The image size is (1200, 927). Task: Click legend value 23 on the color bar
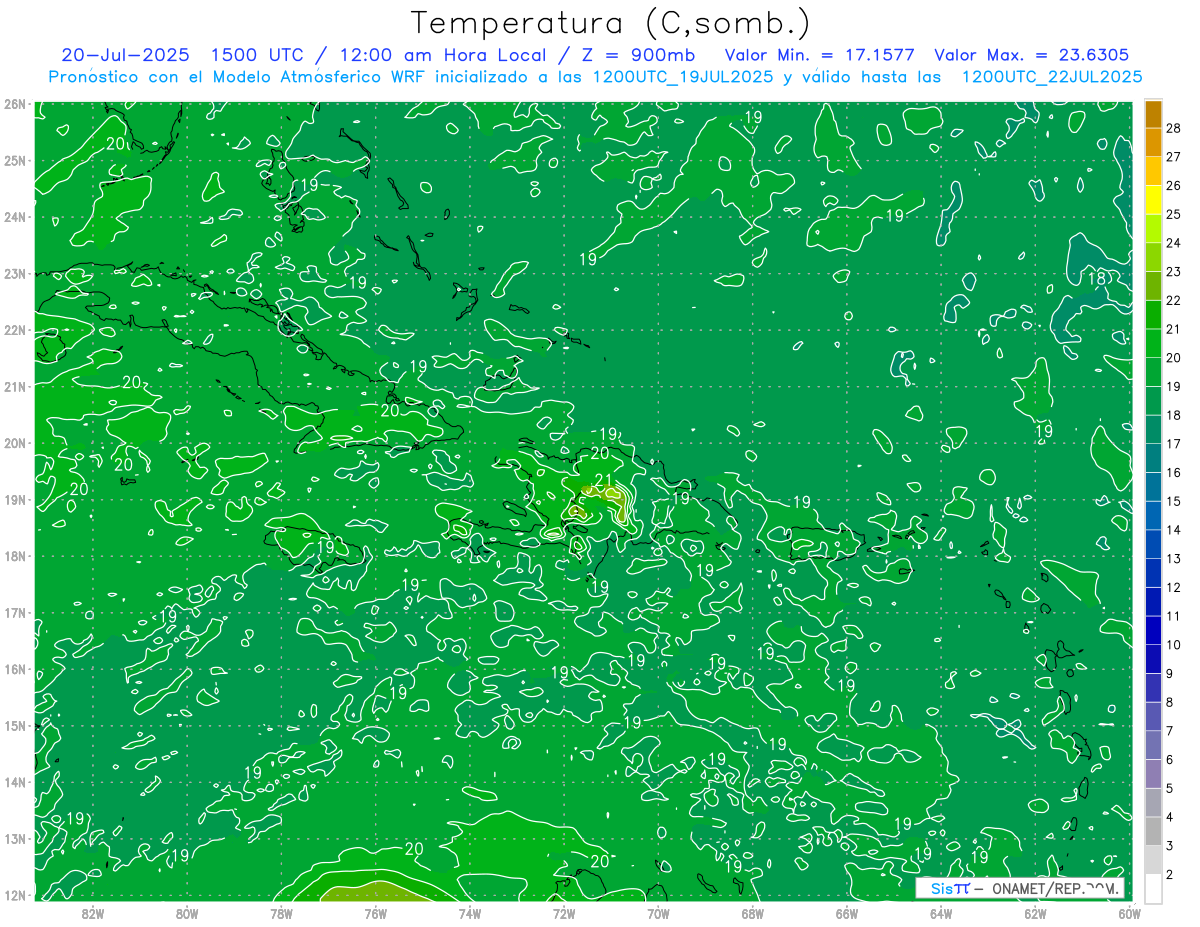(x=1173, y=272)
